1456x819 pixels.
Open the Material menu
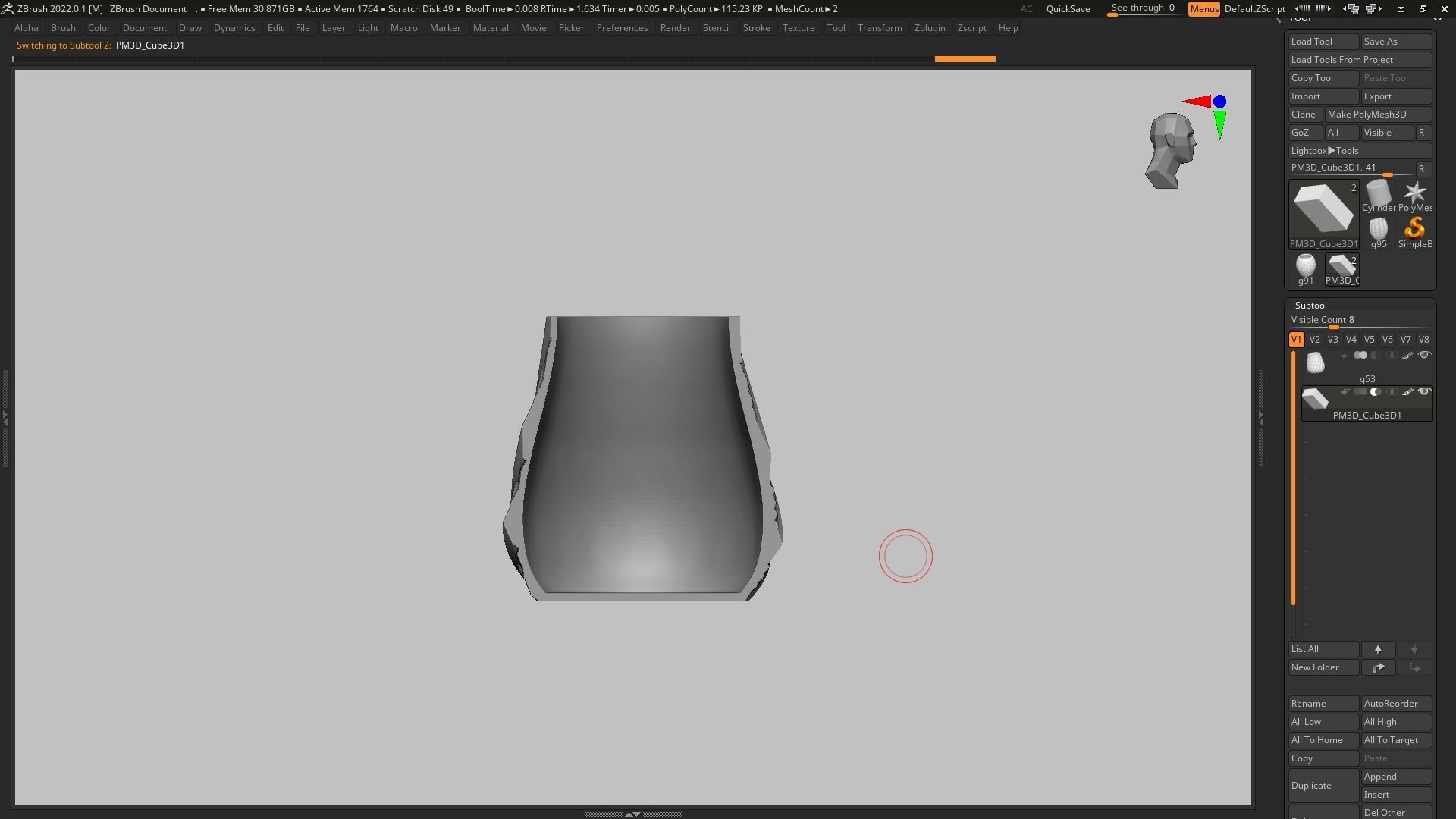tap(491, 28)
